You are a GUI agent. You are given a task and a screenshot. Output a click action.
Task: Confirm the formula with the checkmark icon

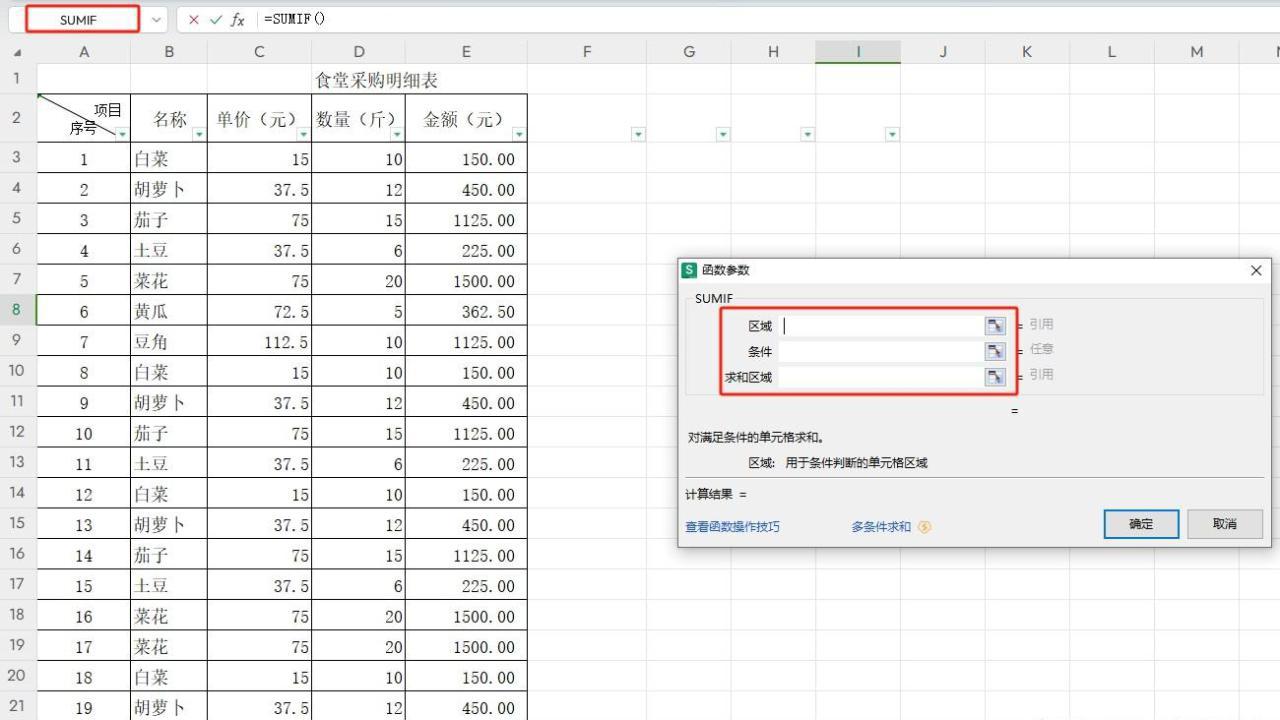pyautogui.click(x=215, y=20)
